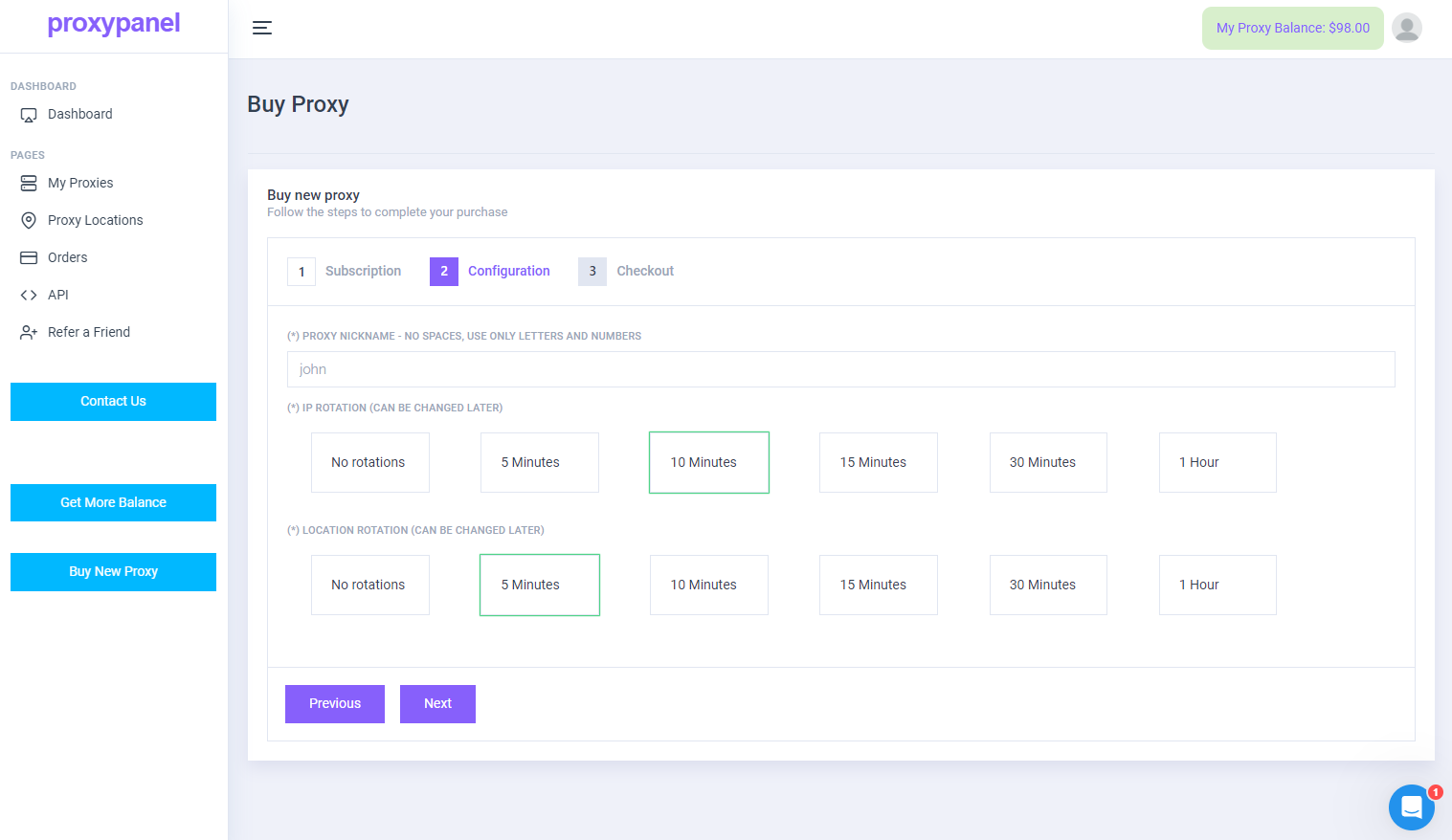This screenshot has width=1452, height=840.
Task: Click the hamburger menu icon
Action: coord(261,28)
